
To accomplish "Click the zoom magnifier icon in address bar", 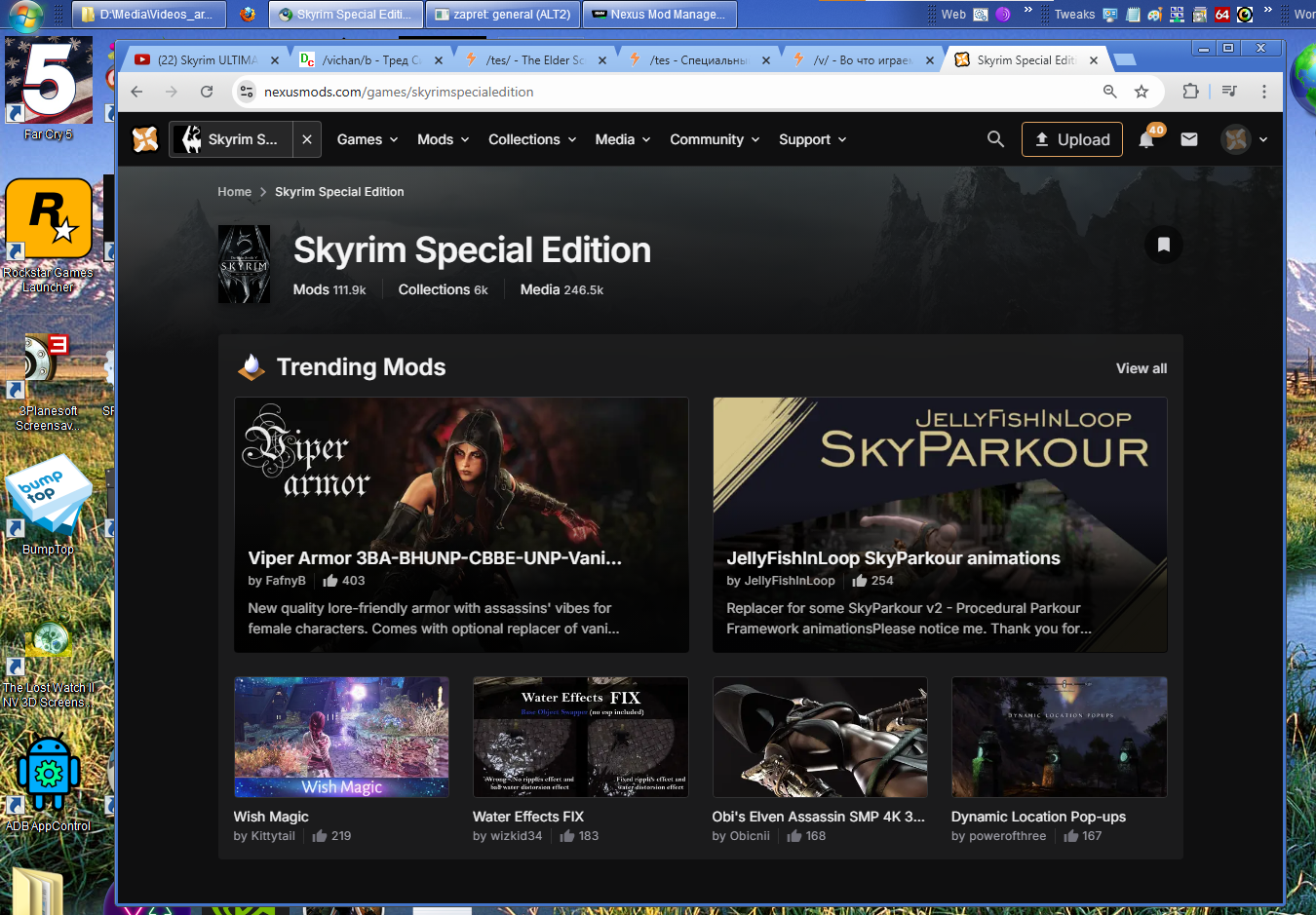I will (x=1109, y=92).
